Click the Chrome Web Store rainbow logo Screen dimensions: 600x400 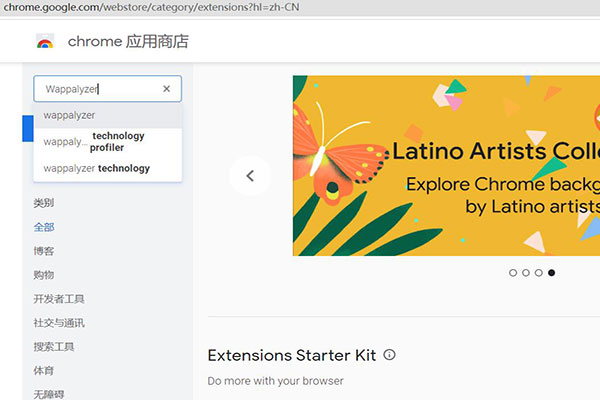point(45,41)
